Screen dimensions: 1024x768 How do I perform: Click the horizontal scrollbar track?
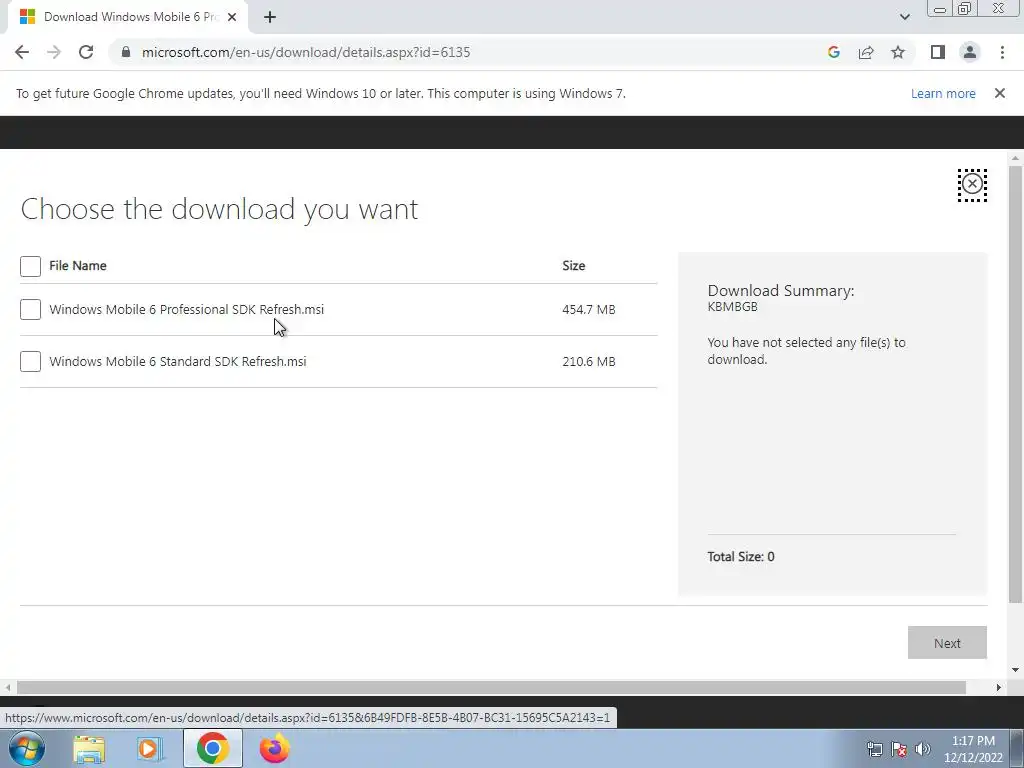pyautogui.click(x=491, y=688)
